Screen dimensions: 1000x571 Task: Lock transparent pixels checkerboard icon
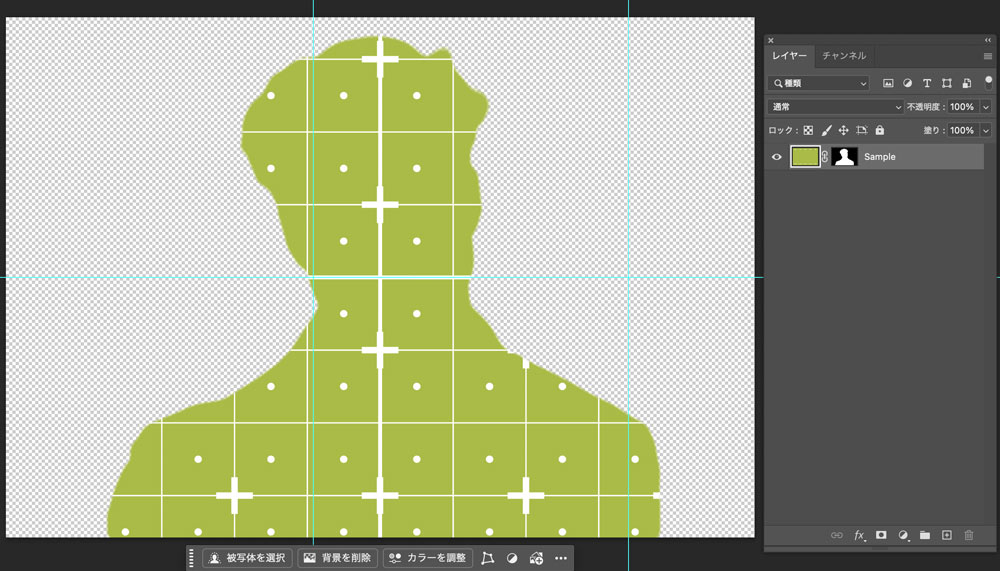[x=808, y=130]
